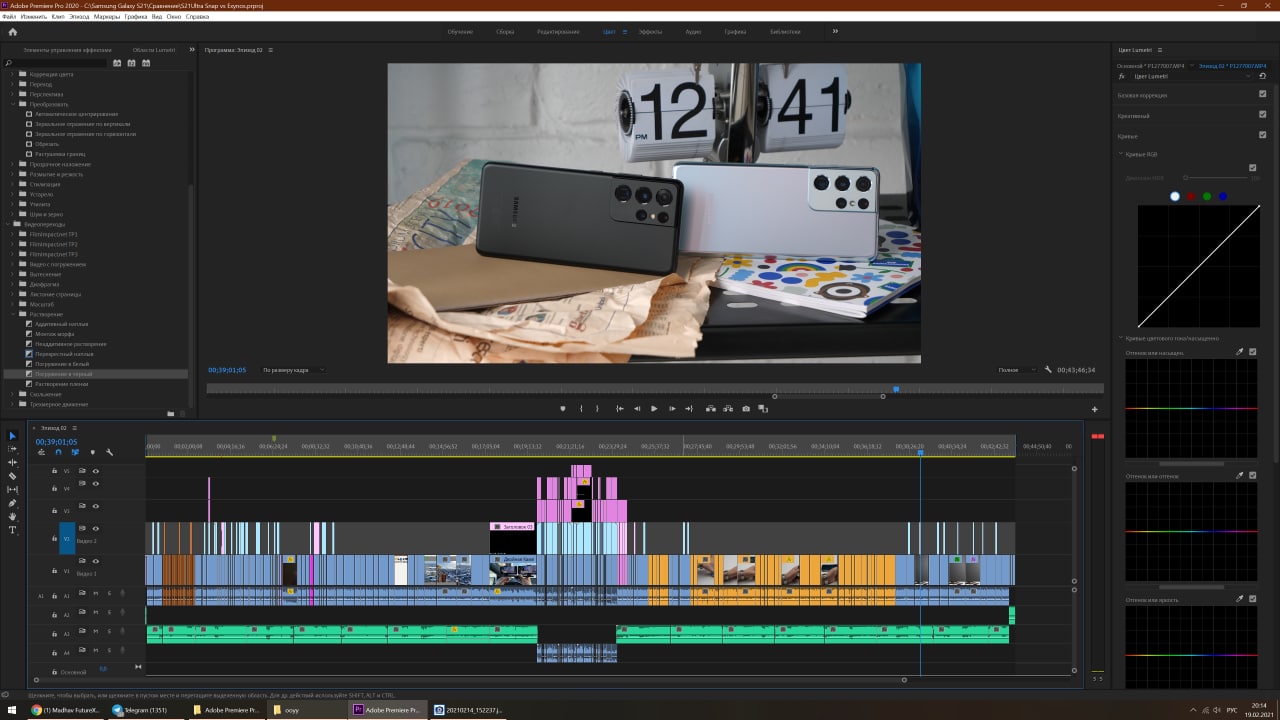Viewport: 1280px width, 720px height.
Task: Toggle timeline Snap magnet icon
Action: [58, 452]
